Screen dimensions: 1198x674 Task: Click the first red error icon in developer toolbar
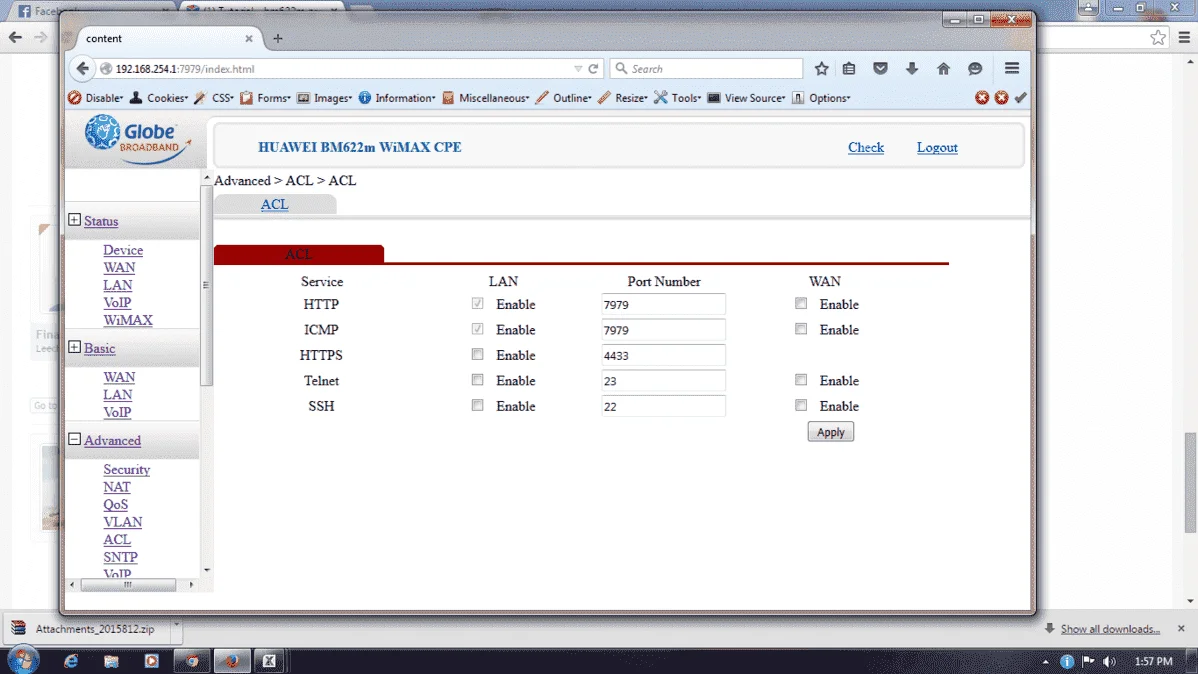pyautogui.click(x=982, y=98)
